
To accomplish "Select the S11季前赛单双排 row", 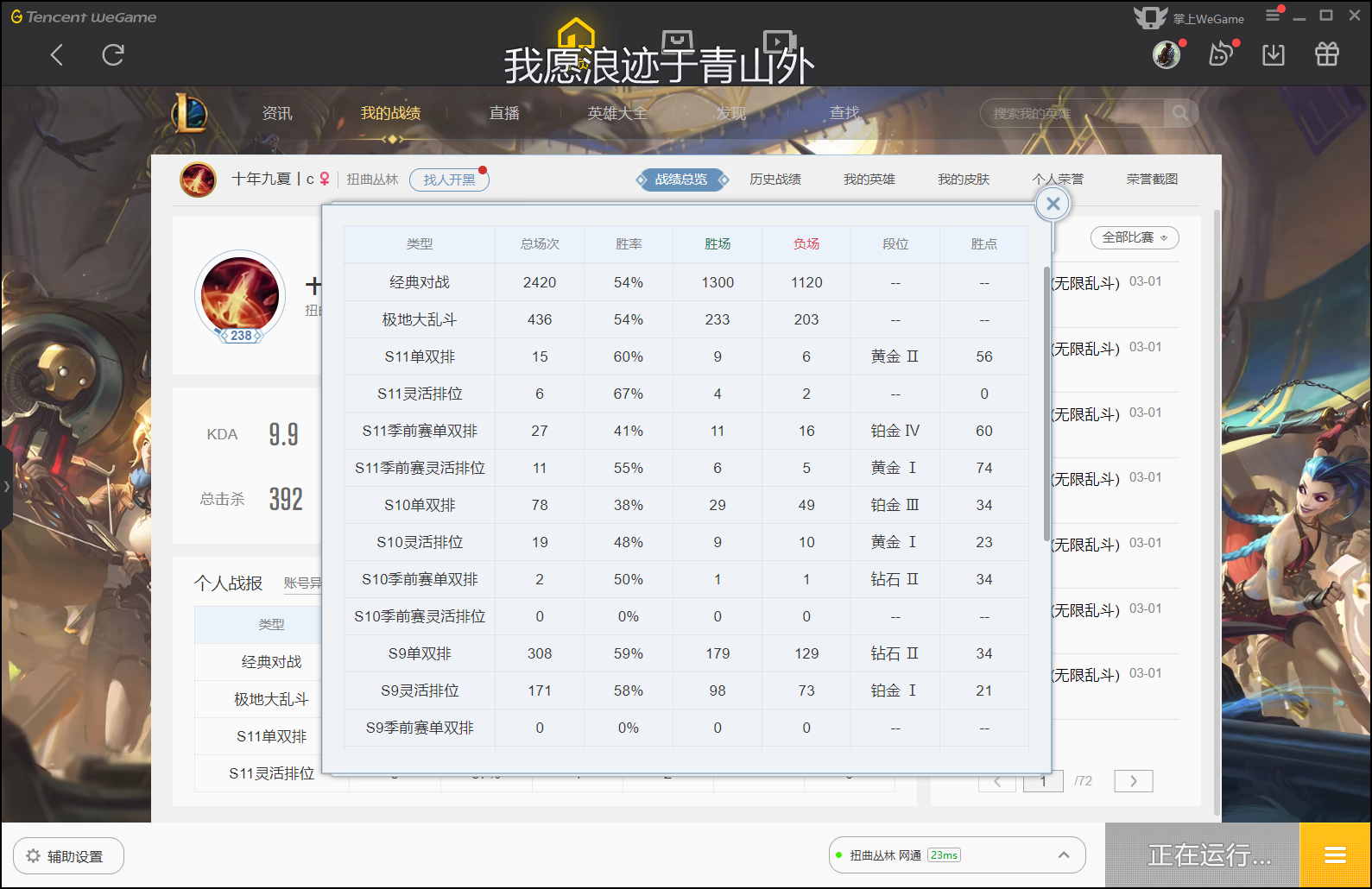I will click(686, 431).
